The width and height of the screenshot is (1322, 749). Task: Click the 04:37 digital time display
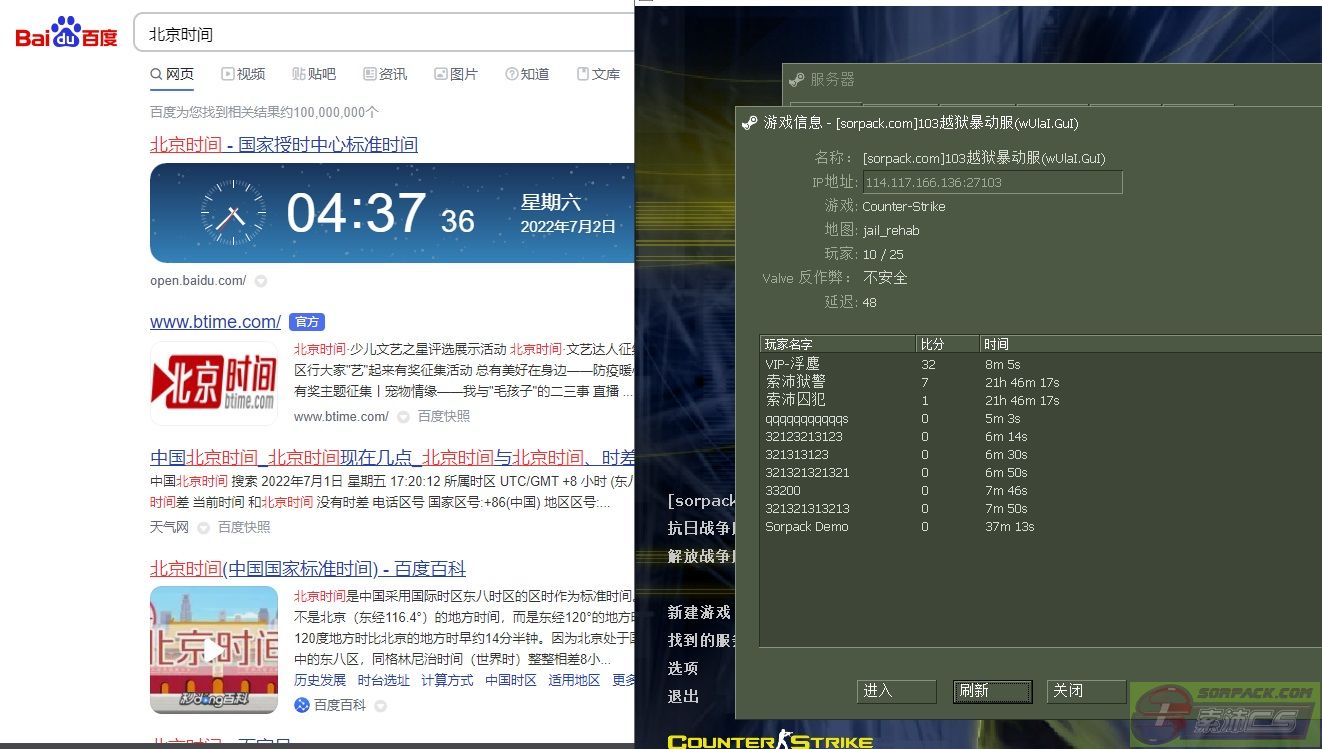356,212
